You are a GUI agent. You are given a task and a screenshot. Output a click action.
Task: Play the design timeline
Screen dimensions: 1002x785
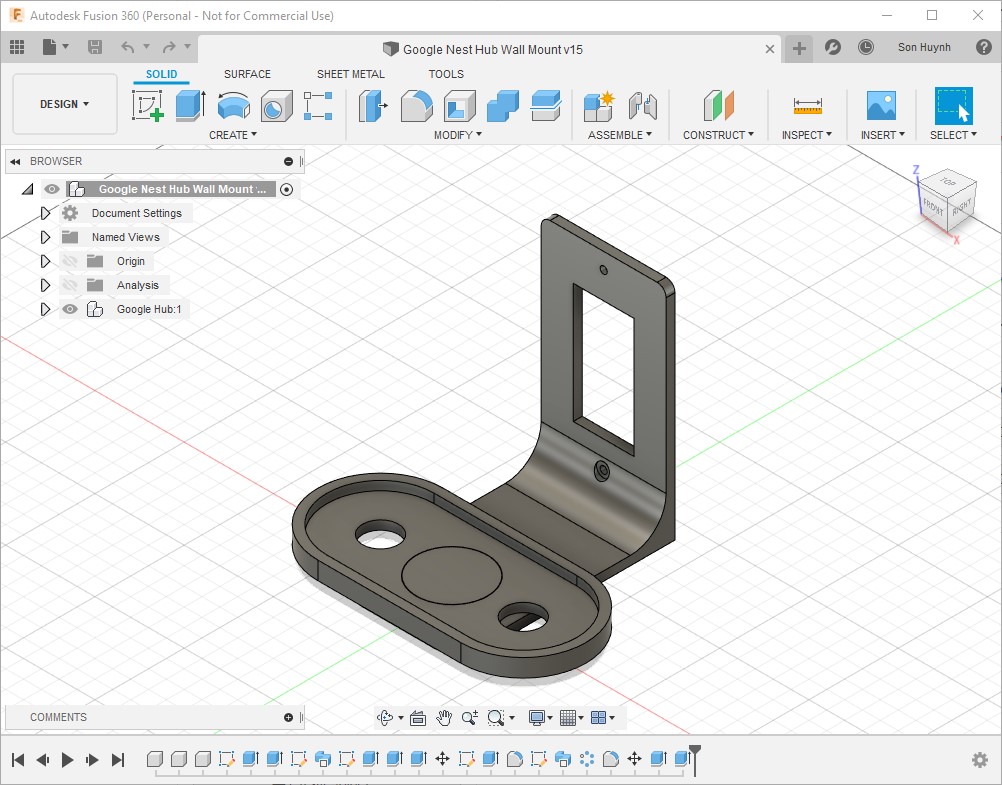click(x=67, y=759)
